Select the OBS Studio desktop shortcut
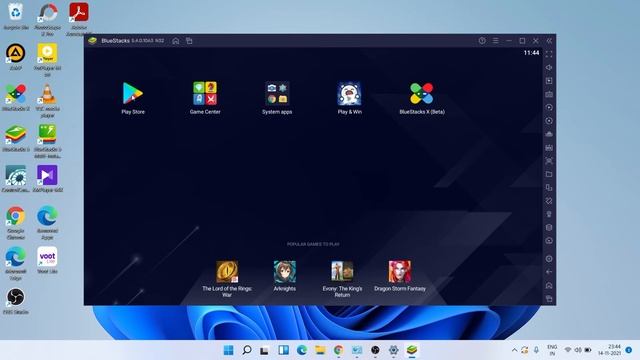640x360 pixels. pyautogui.click(x=16, y=301)
